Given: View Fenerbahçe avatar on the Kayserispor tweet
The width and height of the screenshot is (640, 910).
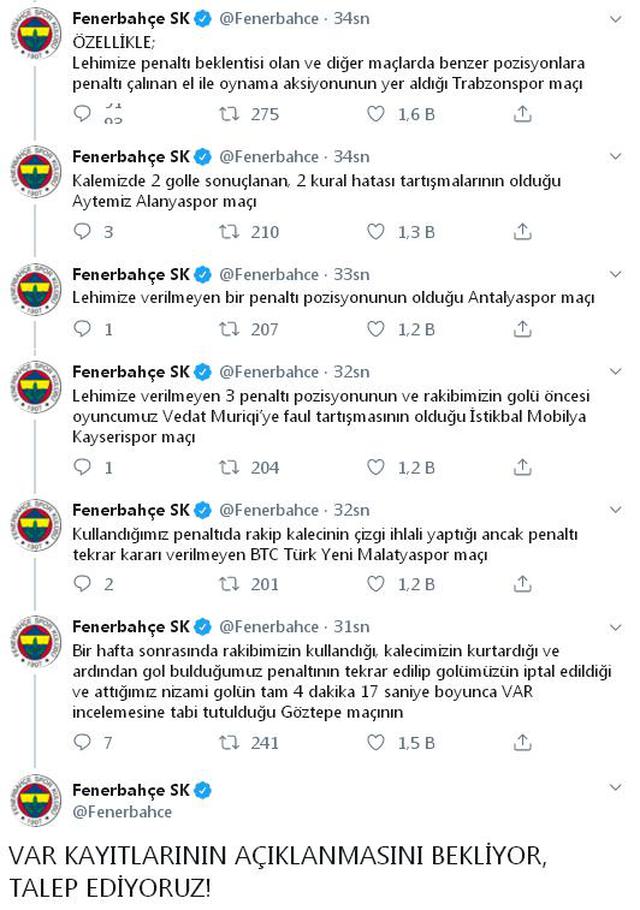Looking at the screenshot, I should (35, 387).
